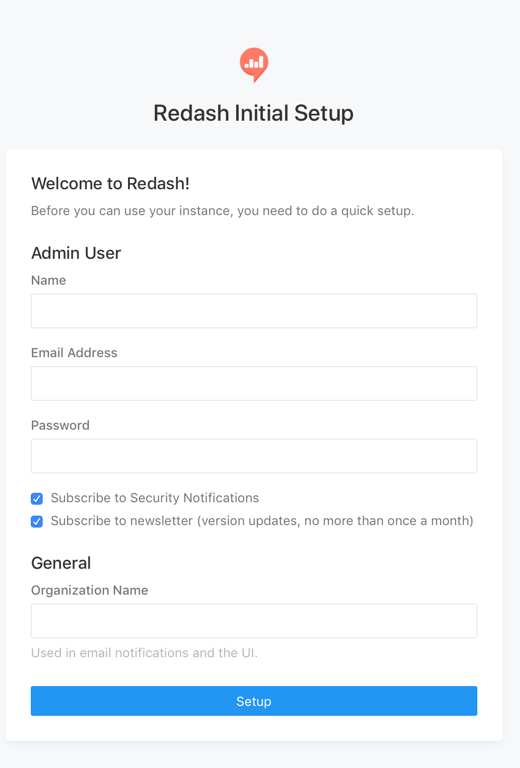
Task: Click the 'Redash Initial Setup' heading
Action: 254,113
